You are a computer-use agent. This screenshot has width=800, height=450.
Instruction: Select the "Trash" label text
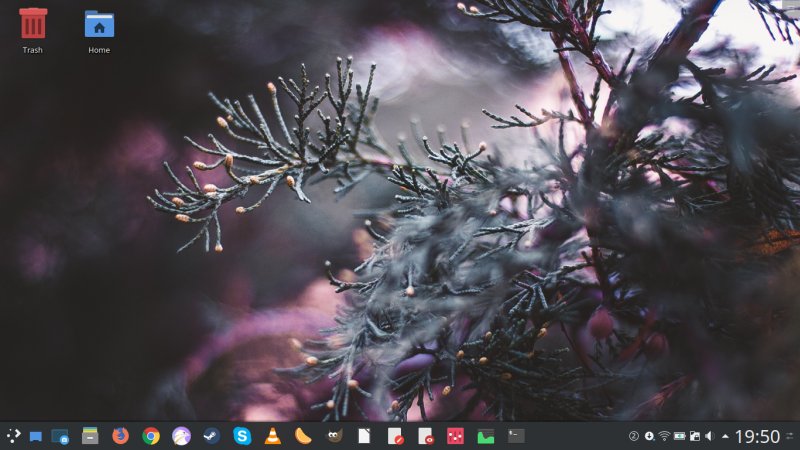33,50
